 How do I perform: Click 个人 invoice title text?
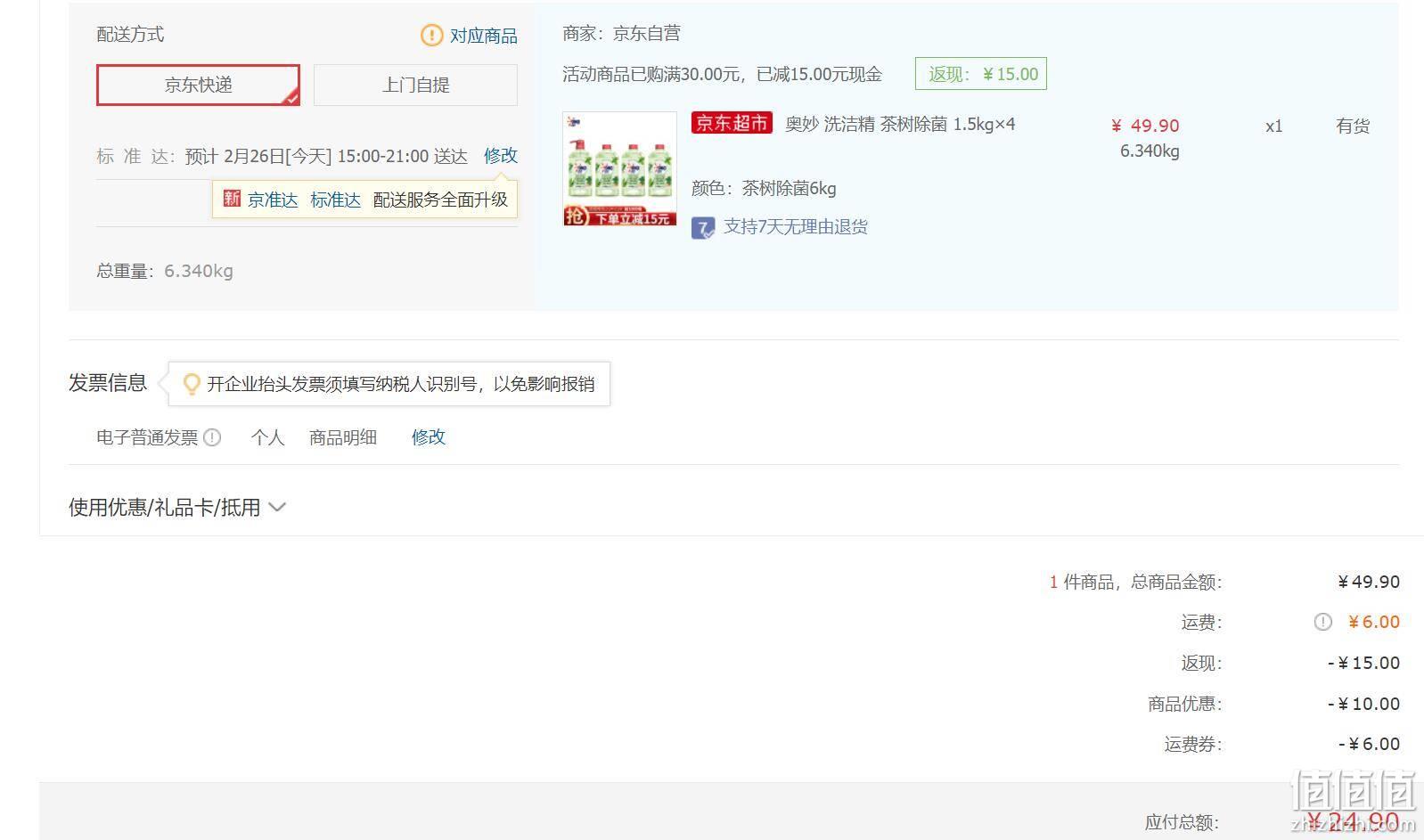click(x=267, y=437)
